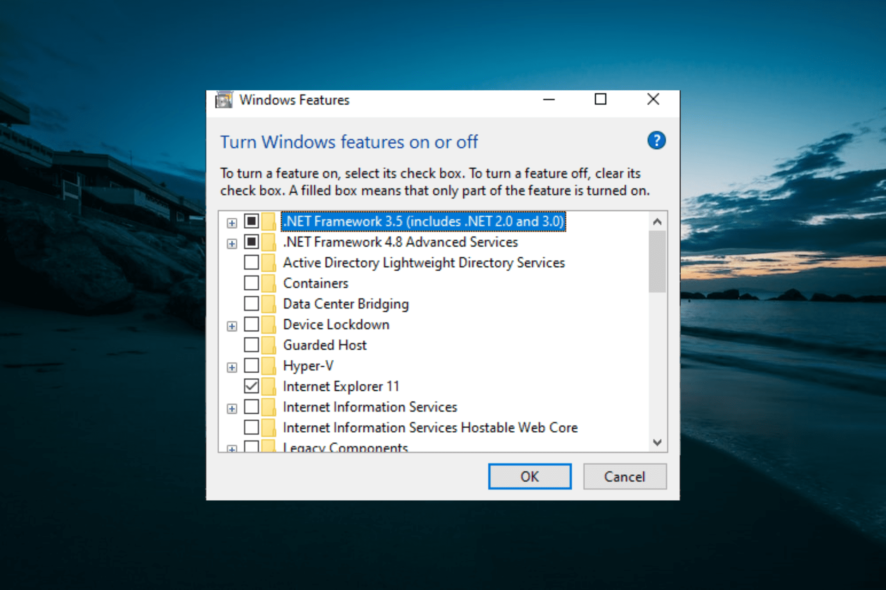Minimize the Windows Features dialog
The width and height of the screenshot is (886, 590).
tap(549, 99)
